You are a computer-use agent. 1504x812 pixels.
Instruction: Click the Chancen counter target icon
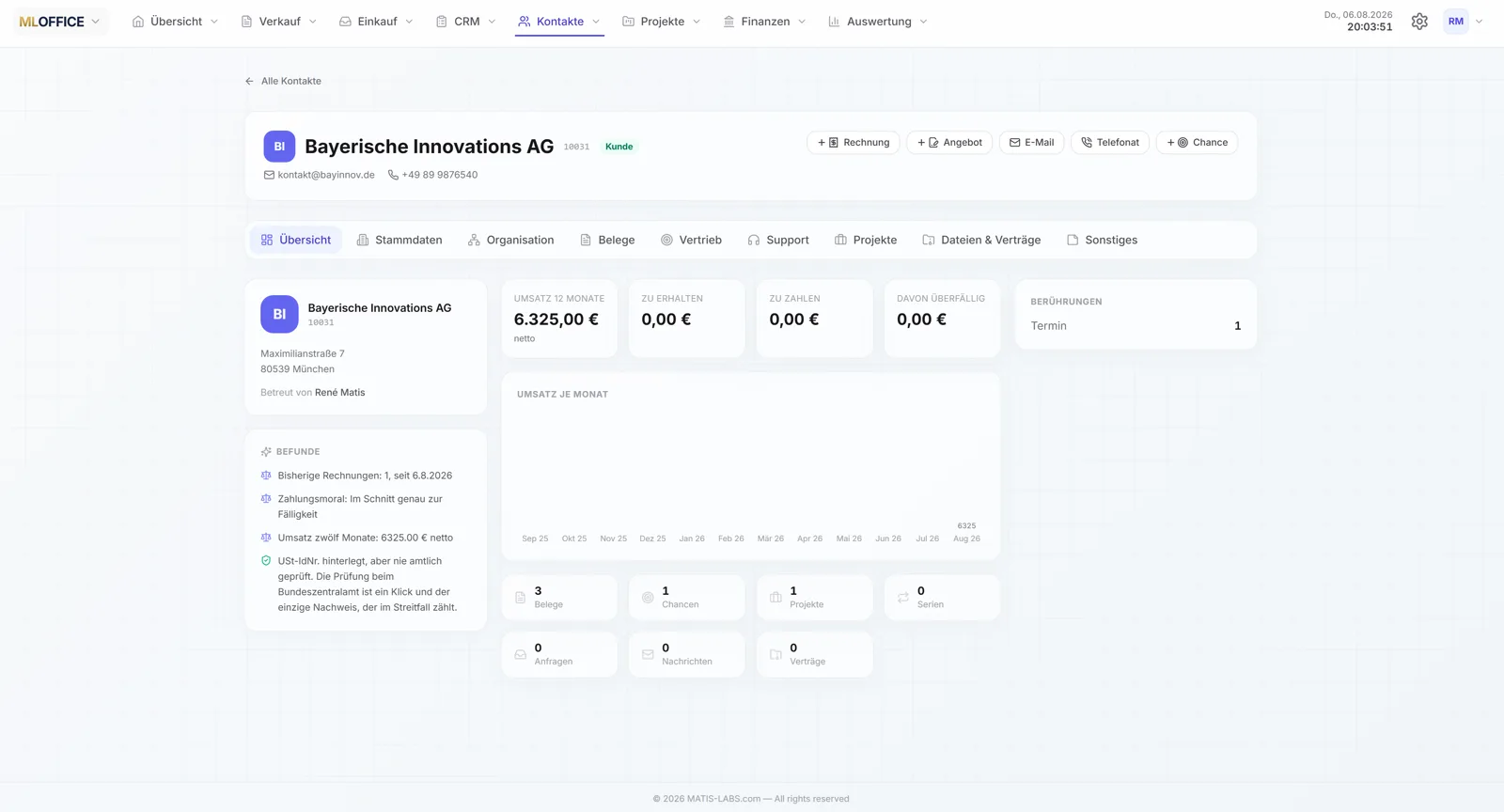coord(648,598)
